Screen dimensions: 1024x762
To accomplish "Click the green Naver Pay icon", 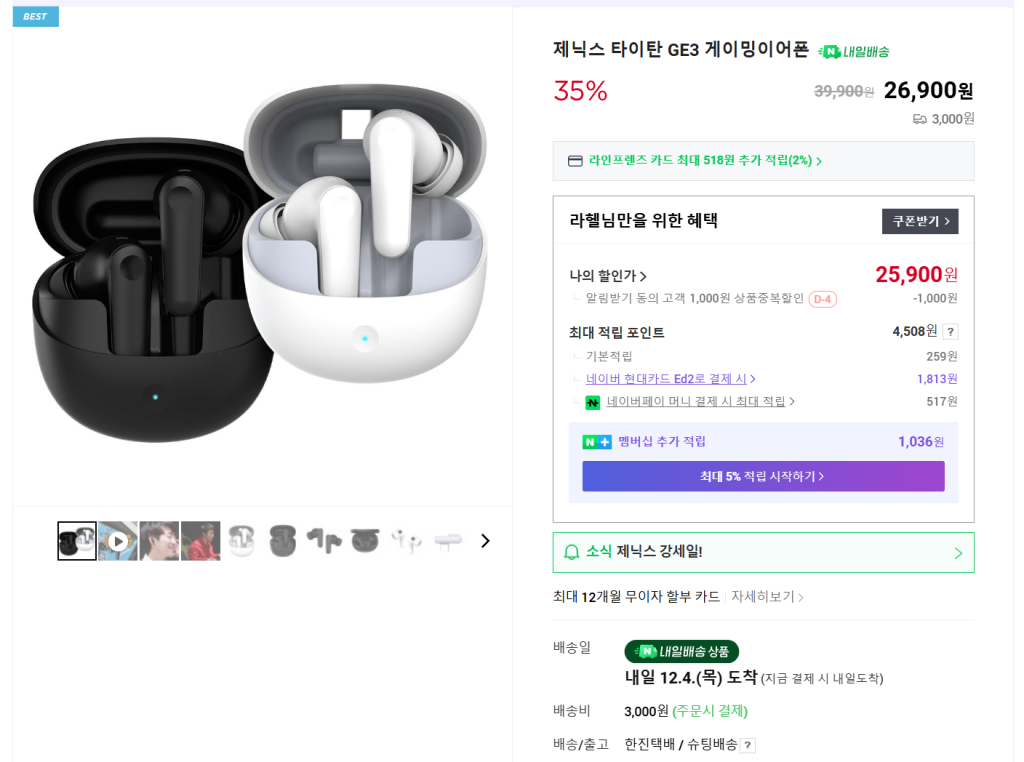I will click(x=593, y=402).
